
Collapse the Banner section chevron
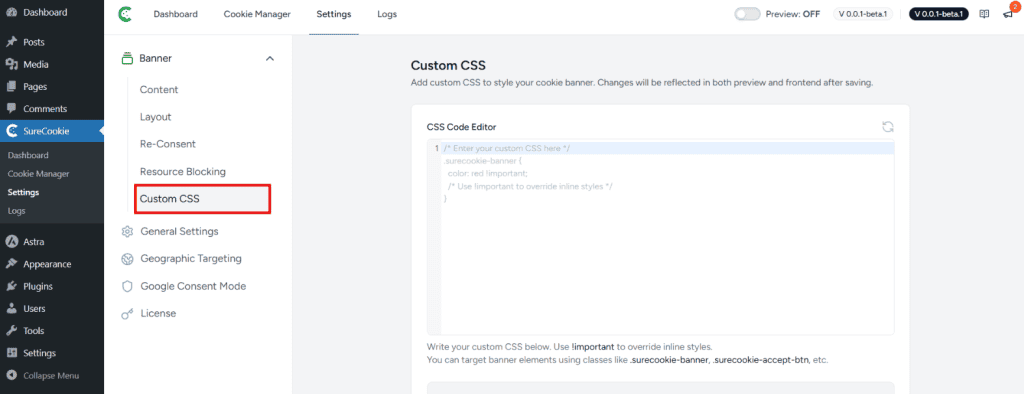click(x=270, y=59)
